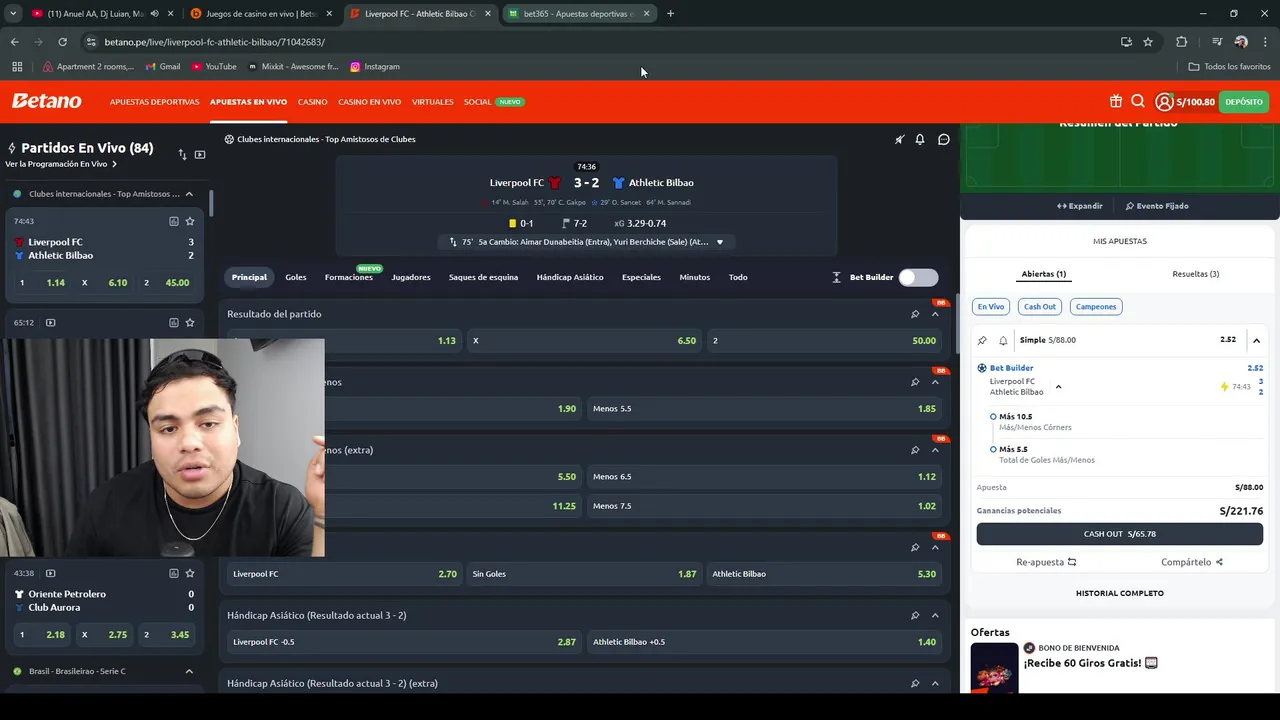Enable match notifications bell in the header
Viewport: 1280px width, 720px height.
[x=920, y=139]
